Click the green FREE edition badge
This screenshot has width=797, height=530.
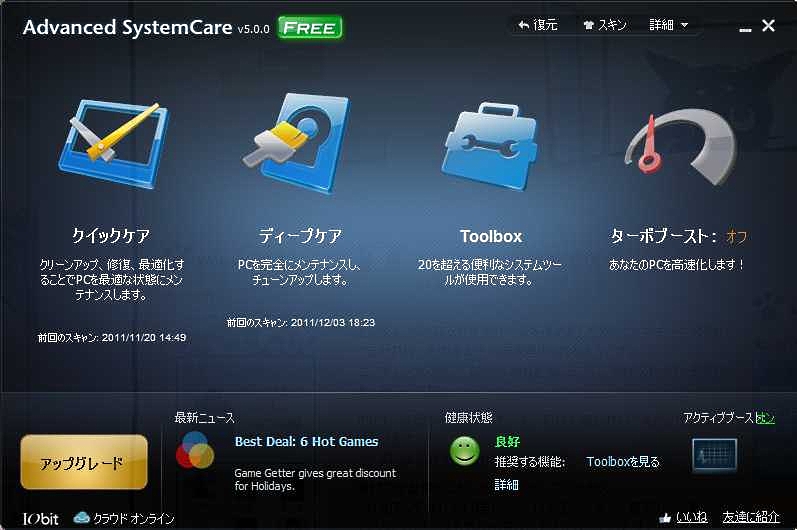click(310, 27)
